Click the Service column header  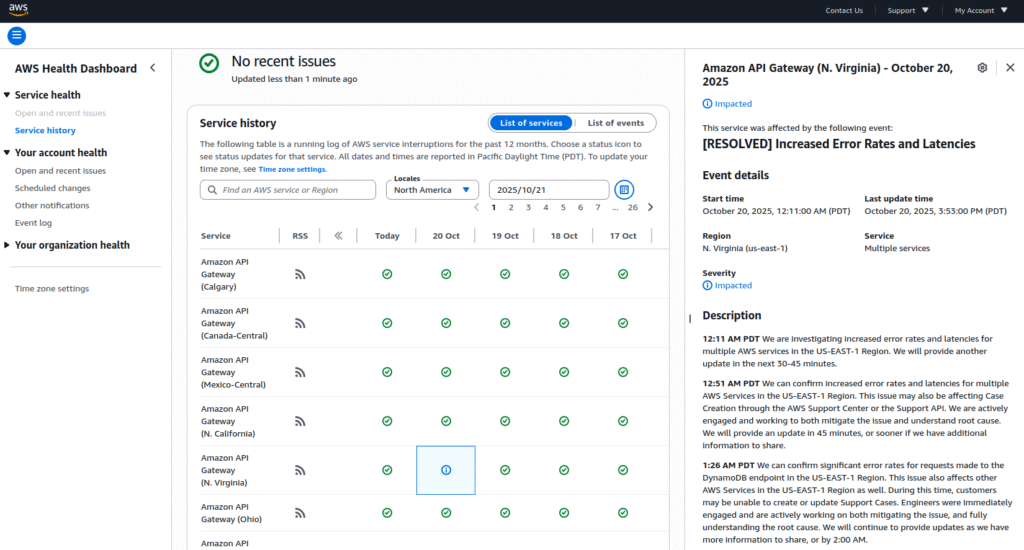[216, 236]
